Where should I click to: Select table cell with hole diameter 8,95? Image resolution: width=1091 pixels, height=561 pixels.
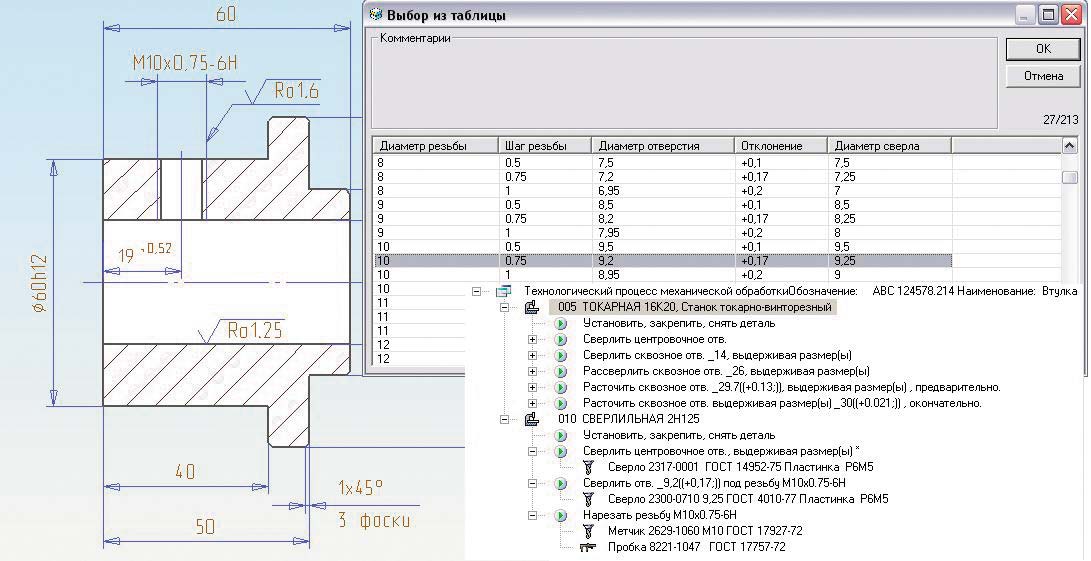click(663, 275)
